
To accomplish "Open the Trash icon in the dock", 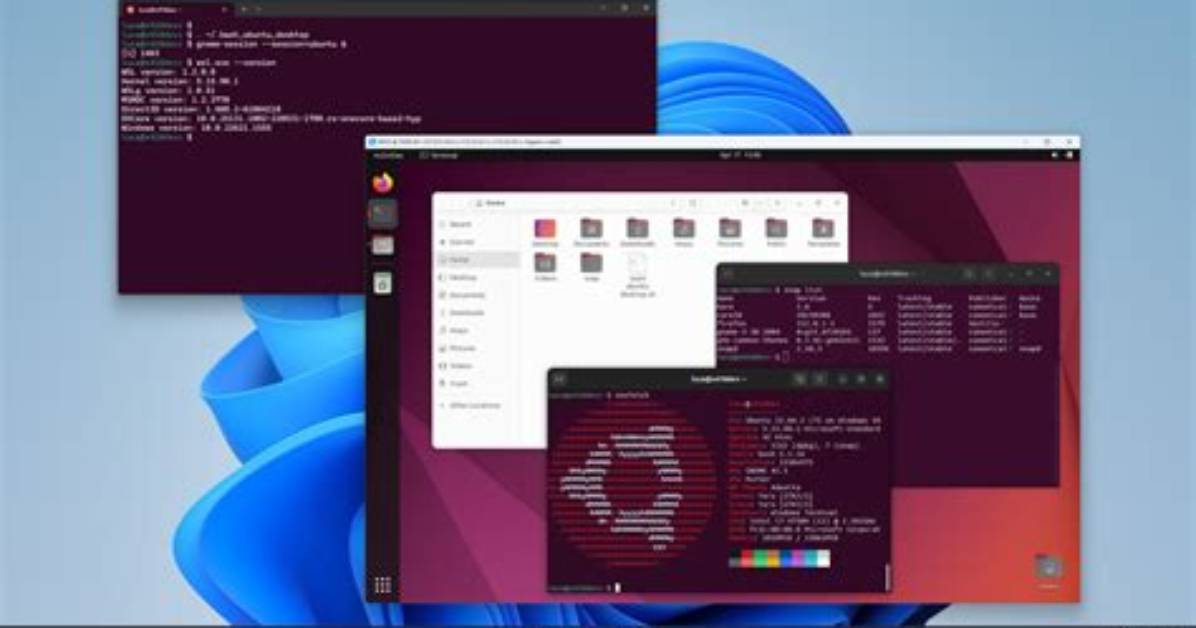I will click(383, 283).
